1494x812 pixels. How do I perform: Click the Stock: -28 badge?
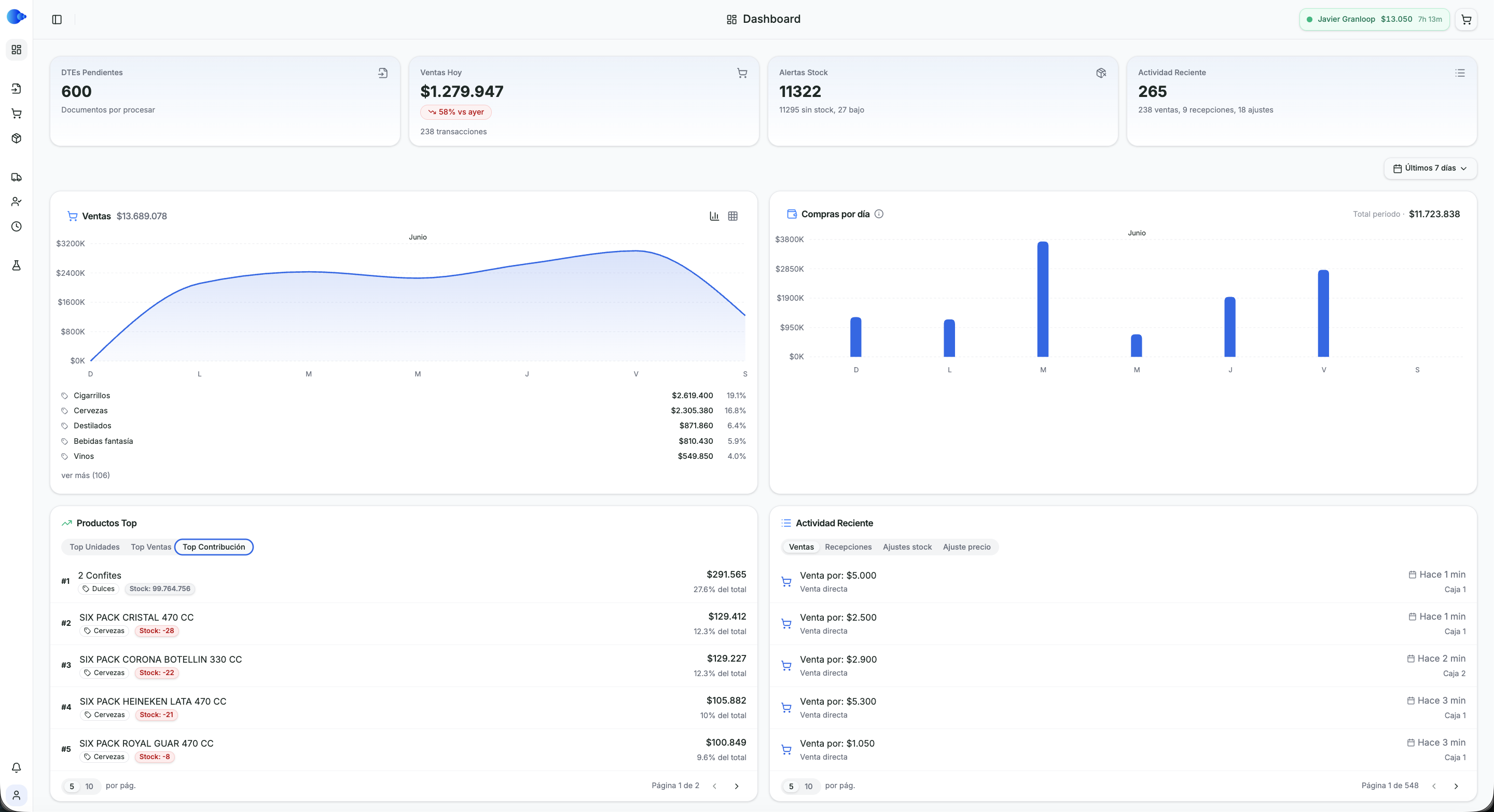[157, 631]
